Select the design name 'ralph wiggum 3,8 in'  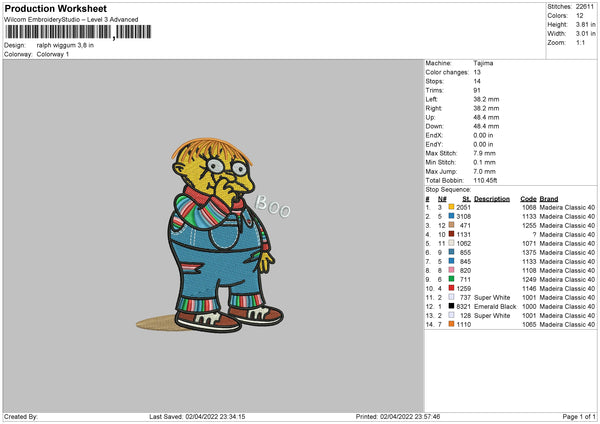(x=65, y=45)
